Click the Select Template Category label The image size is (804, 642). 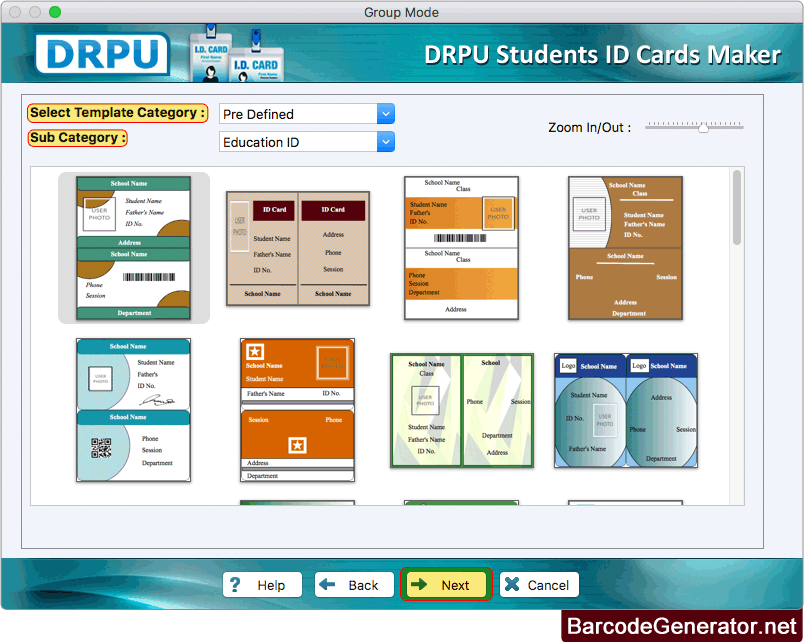coord(117,113)
